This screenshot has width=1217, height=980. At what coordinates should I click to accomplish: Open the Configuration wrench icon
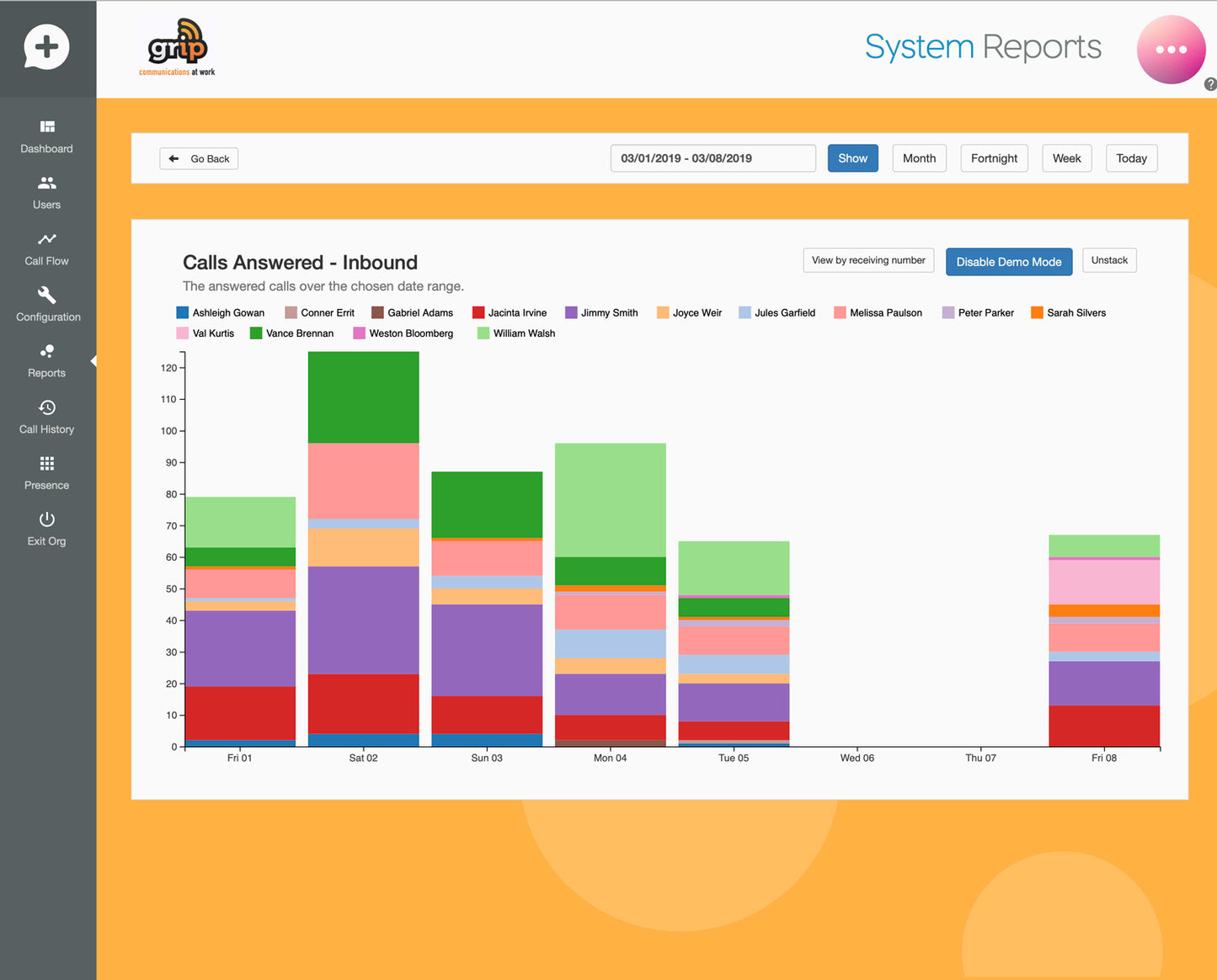(x=47, y=295)
